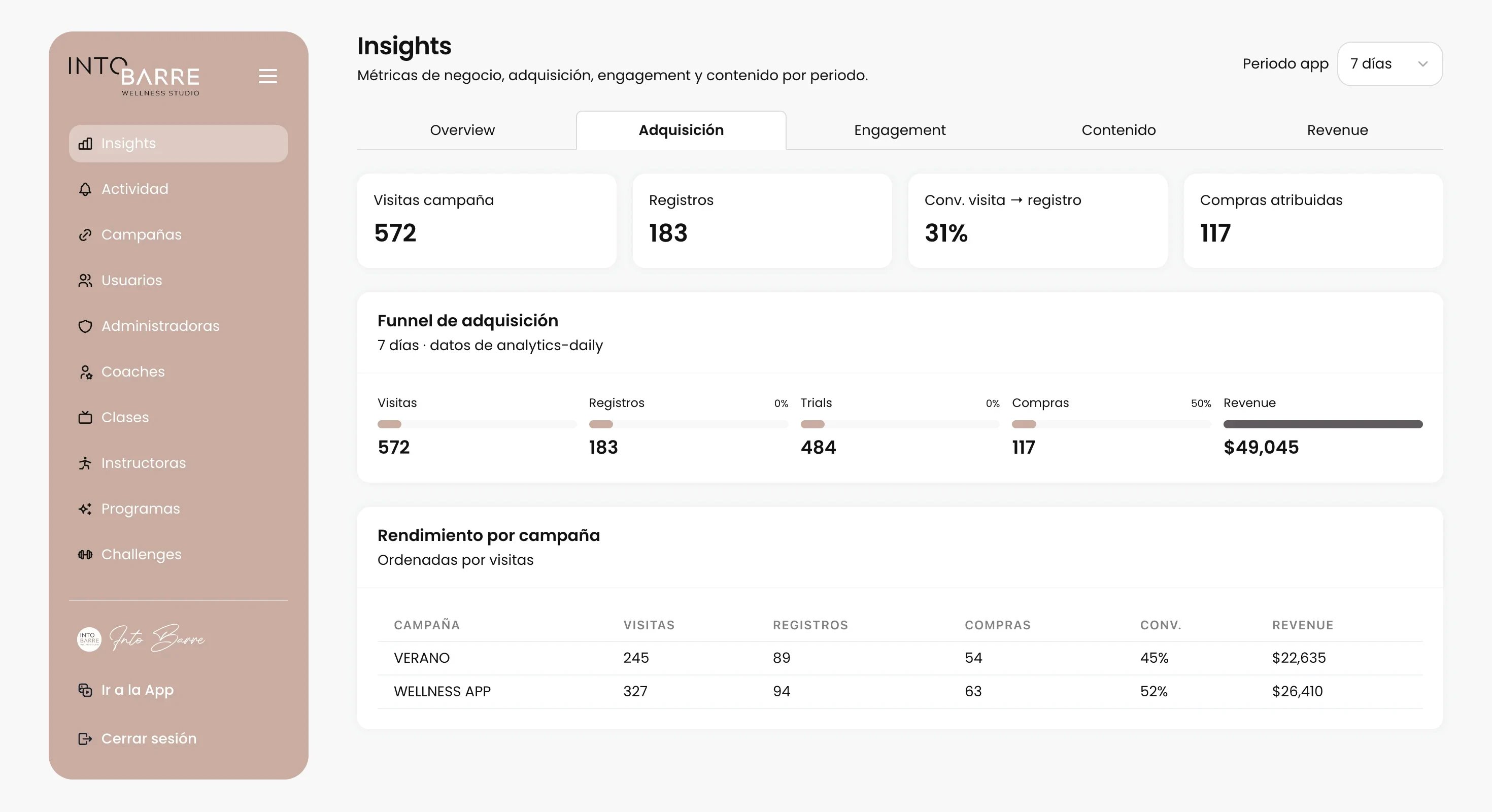Open the Challenges section
The image size is (1492, 812).
[179, 555]
